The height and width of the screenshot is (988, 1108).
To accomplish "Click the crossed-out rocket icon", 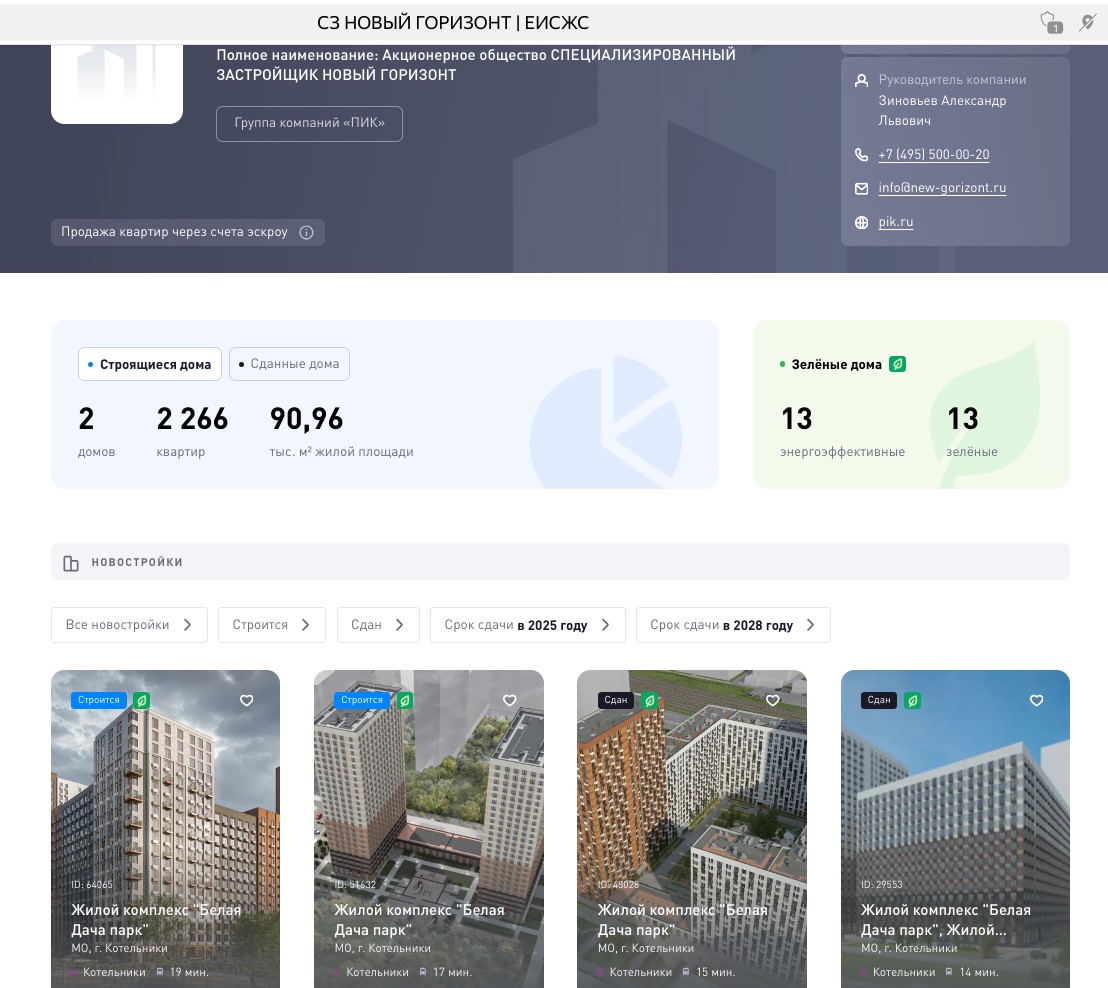I will pyautogui.click(x=1088, y=23).
